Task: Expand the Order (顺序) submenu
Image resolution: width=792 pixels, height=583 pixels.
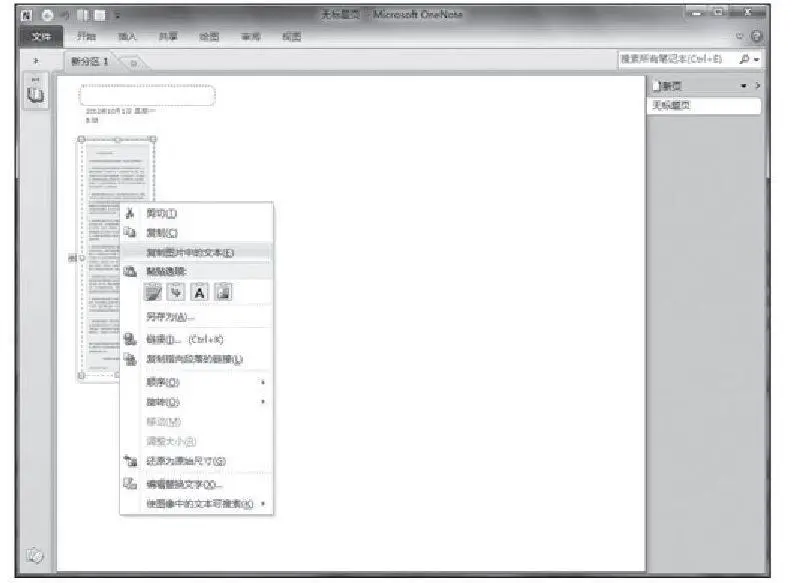Action: click(263, 382)
